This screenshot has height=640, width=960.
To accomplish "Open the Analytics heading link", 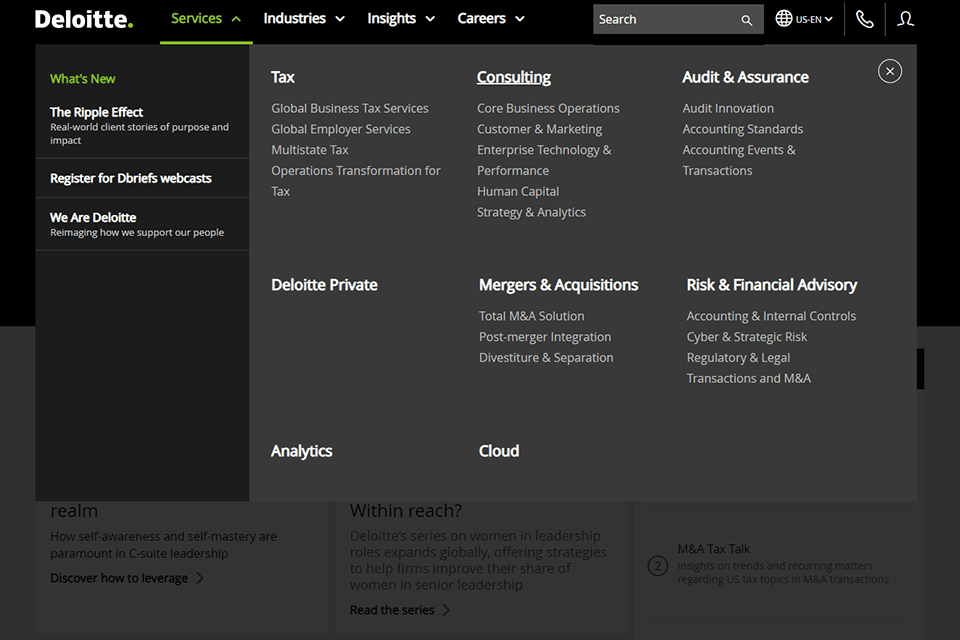I will [301, 451].
